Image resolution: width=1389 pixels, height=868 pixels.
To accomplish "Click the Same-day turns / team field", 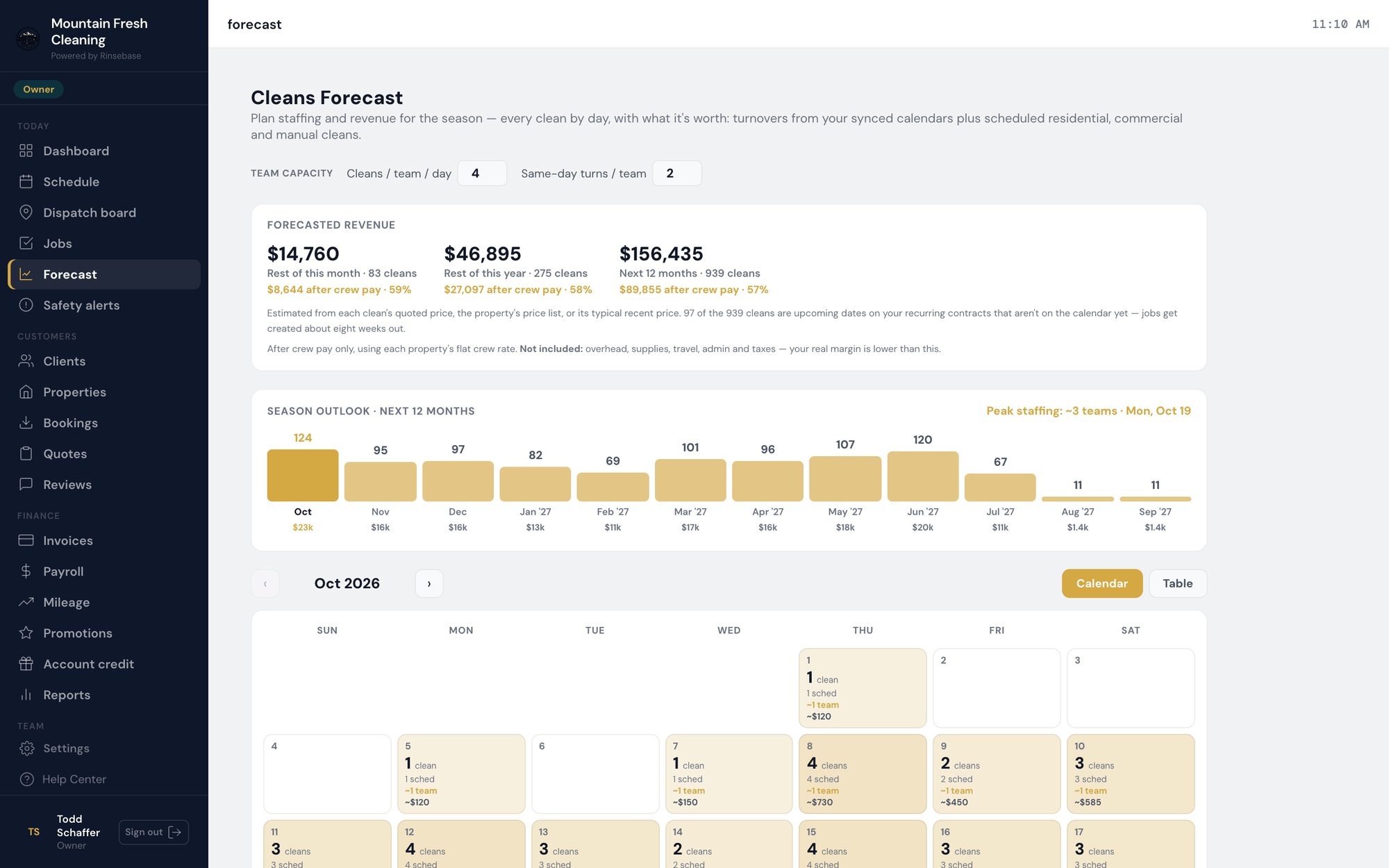I will (x=676, y=173).
